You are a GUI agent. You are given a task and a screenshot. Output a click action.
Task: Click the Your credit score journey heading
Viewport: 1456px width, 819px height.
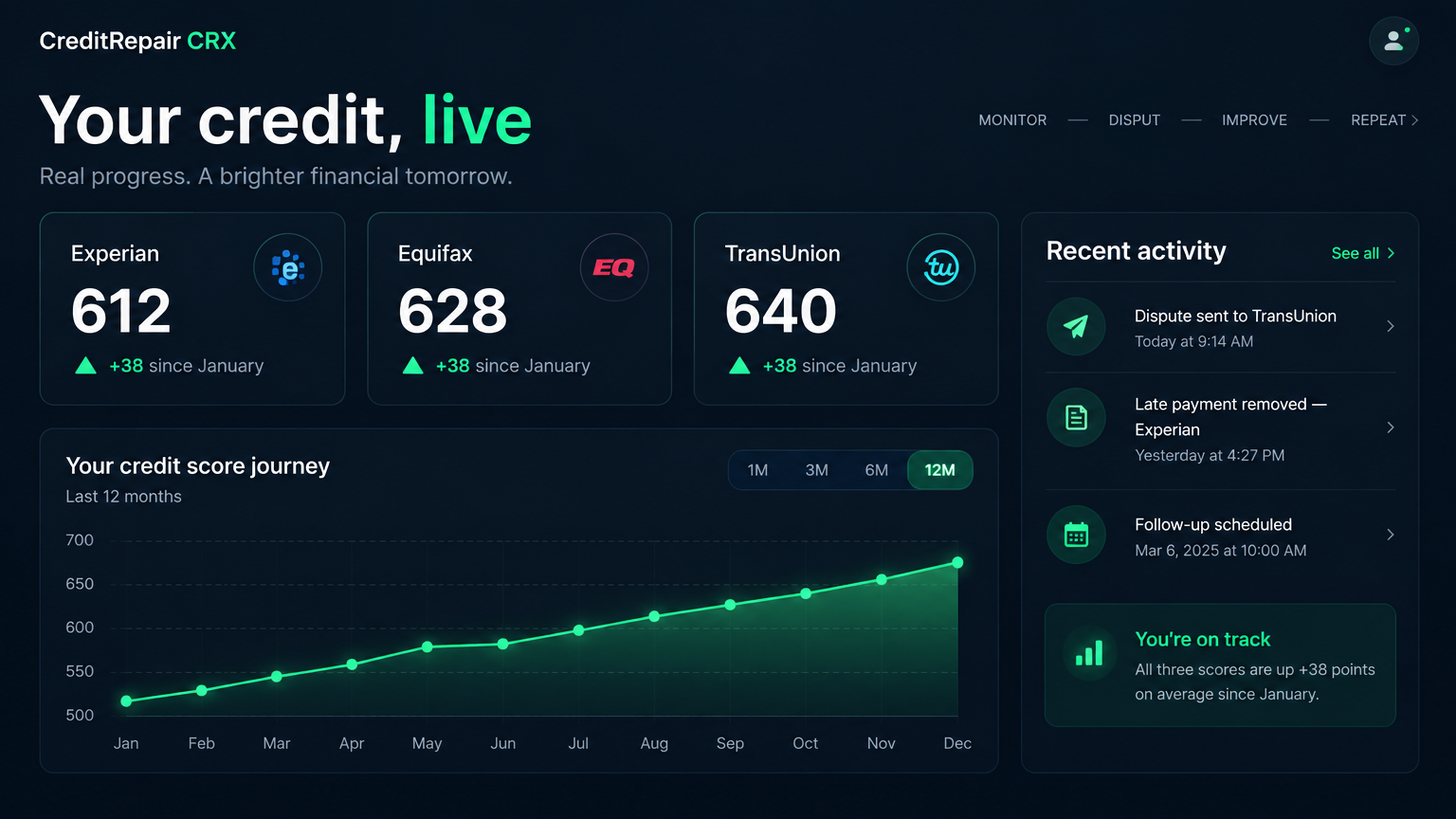[198, 466]
